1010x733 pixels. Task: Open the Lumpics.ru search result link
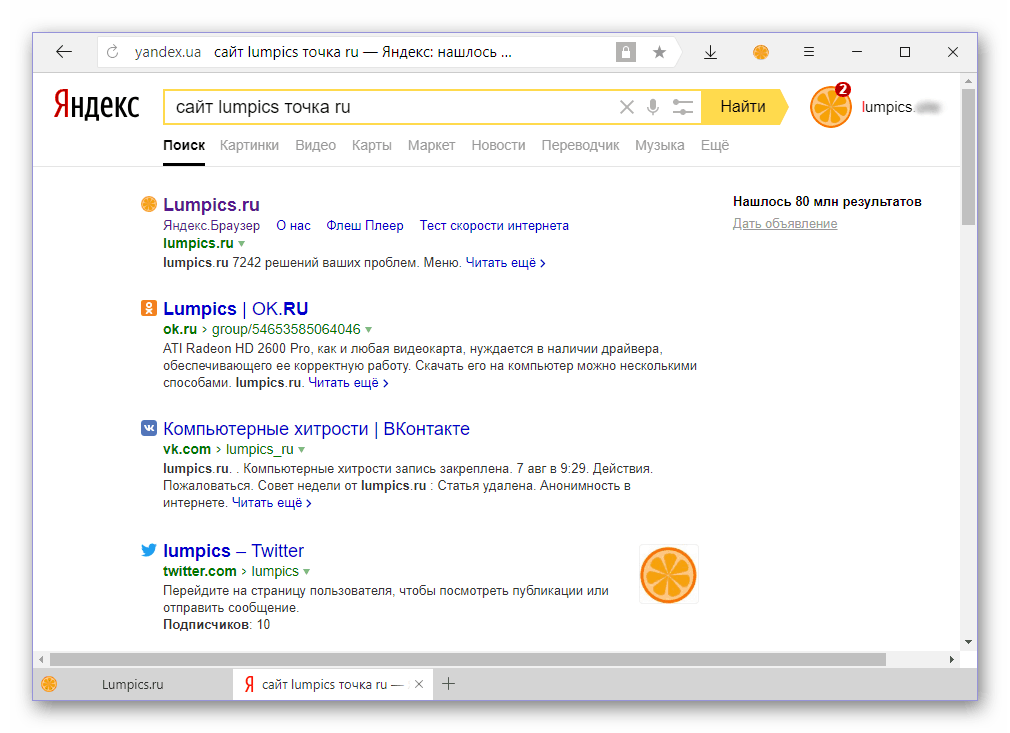[211, 205]
